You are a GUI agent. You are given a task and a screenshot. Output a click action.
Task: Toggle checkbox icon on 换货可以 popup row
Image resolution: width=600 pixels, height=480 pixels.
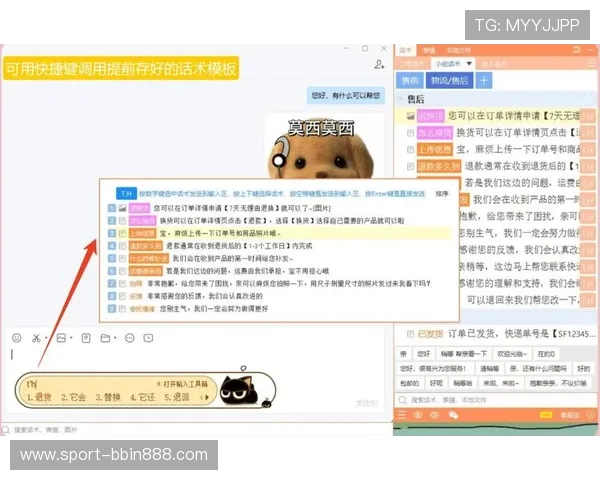(x=122, y=221)
